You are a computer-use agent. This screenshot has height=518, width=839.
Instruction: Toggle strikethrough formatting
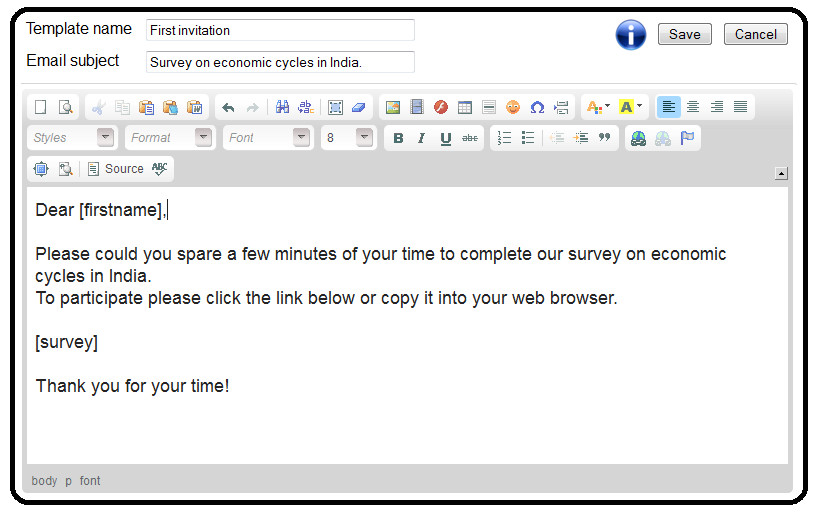(470, 138)
